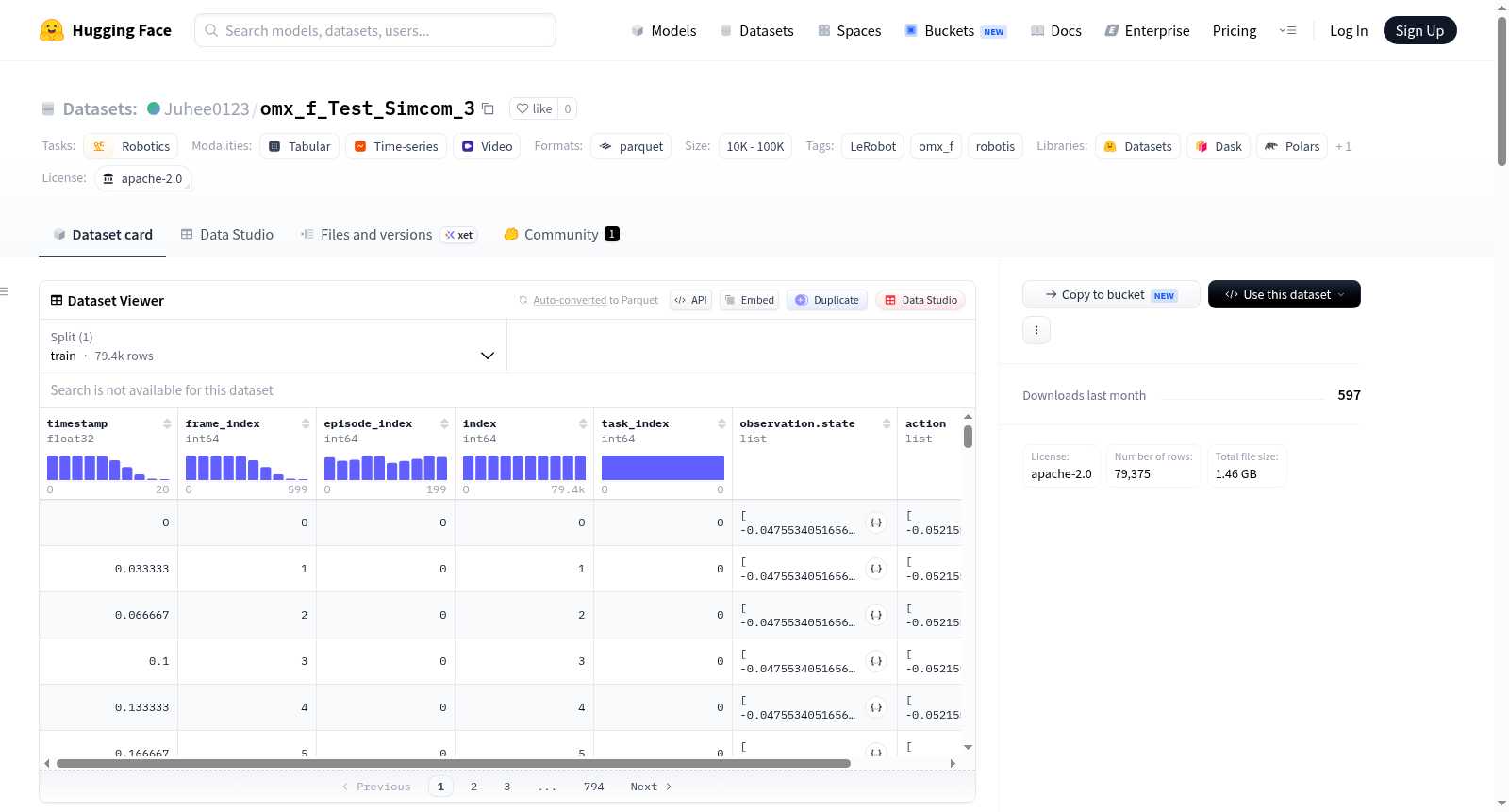
Task: Sort the episode_index column
Action: click(x=444, y=423)
